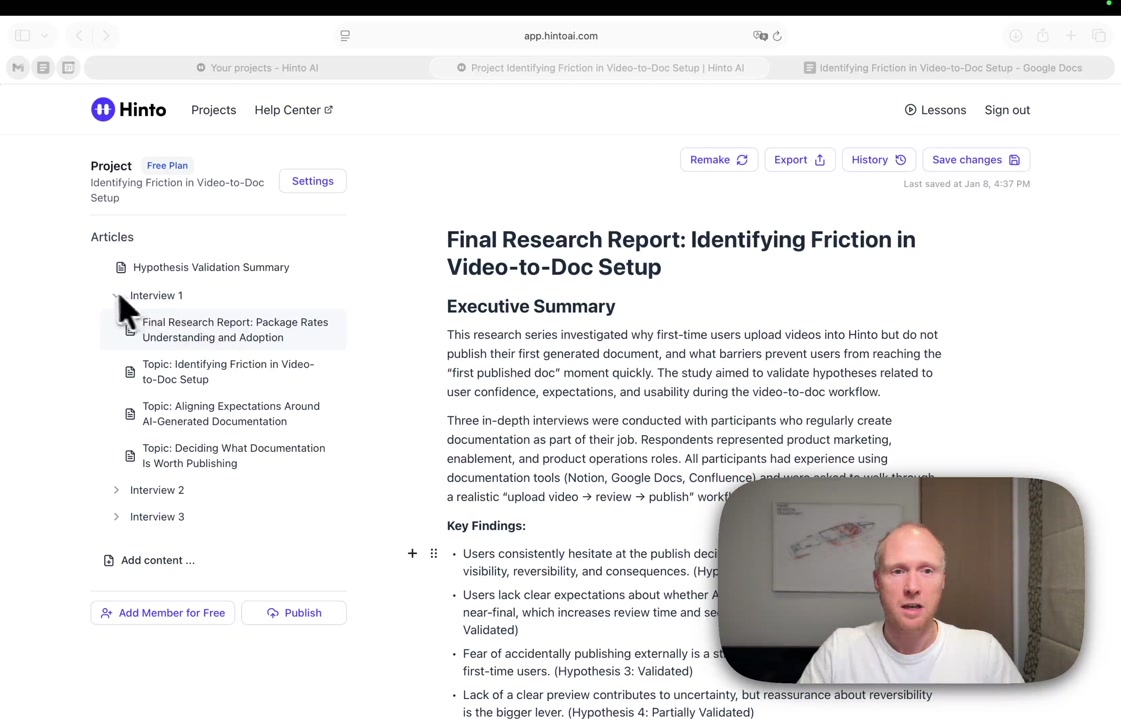Click the Add content option

[x=157, y=560]
